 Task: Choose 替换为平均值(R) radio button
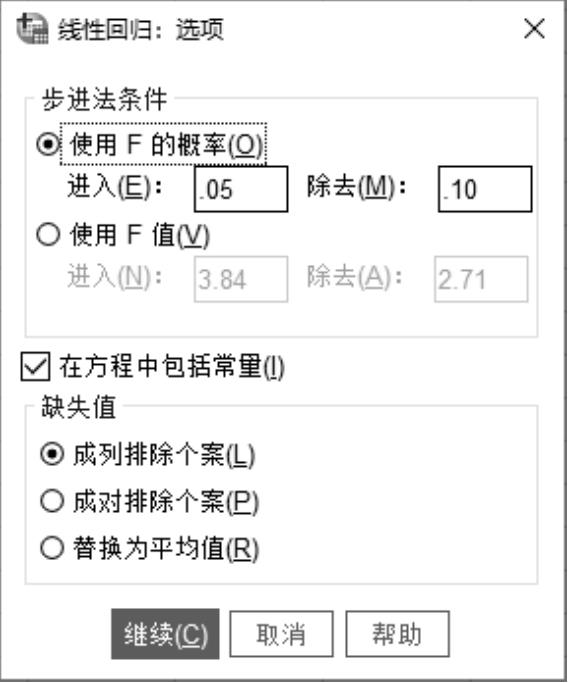[x=52, y=548]
